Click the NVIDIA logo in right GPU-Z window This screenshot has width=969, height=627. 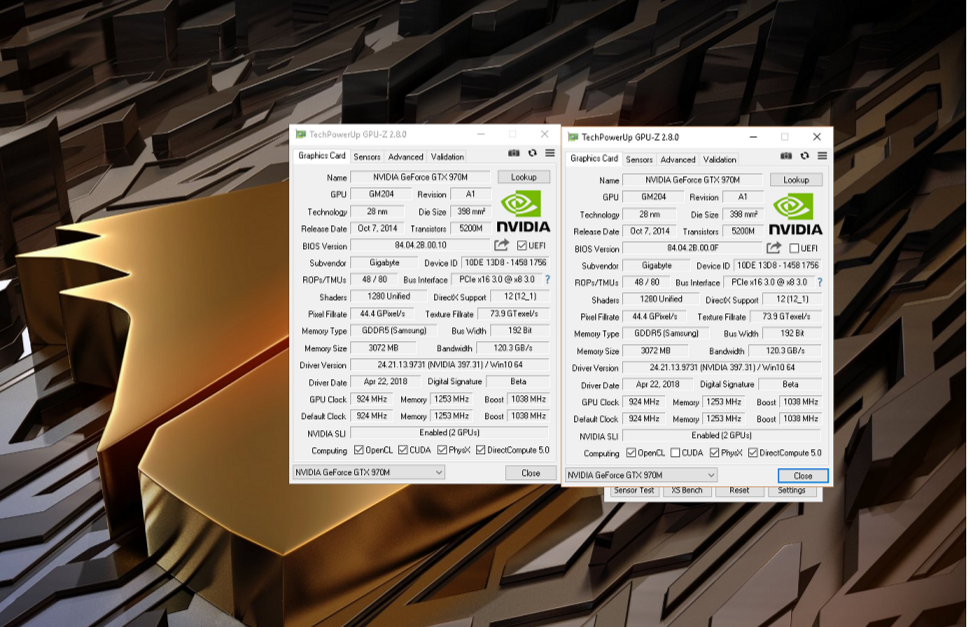click(x=795, y=214)
